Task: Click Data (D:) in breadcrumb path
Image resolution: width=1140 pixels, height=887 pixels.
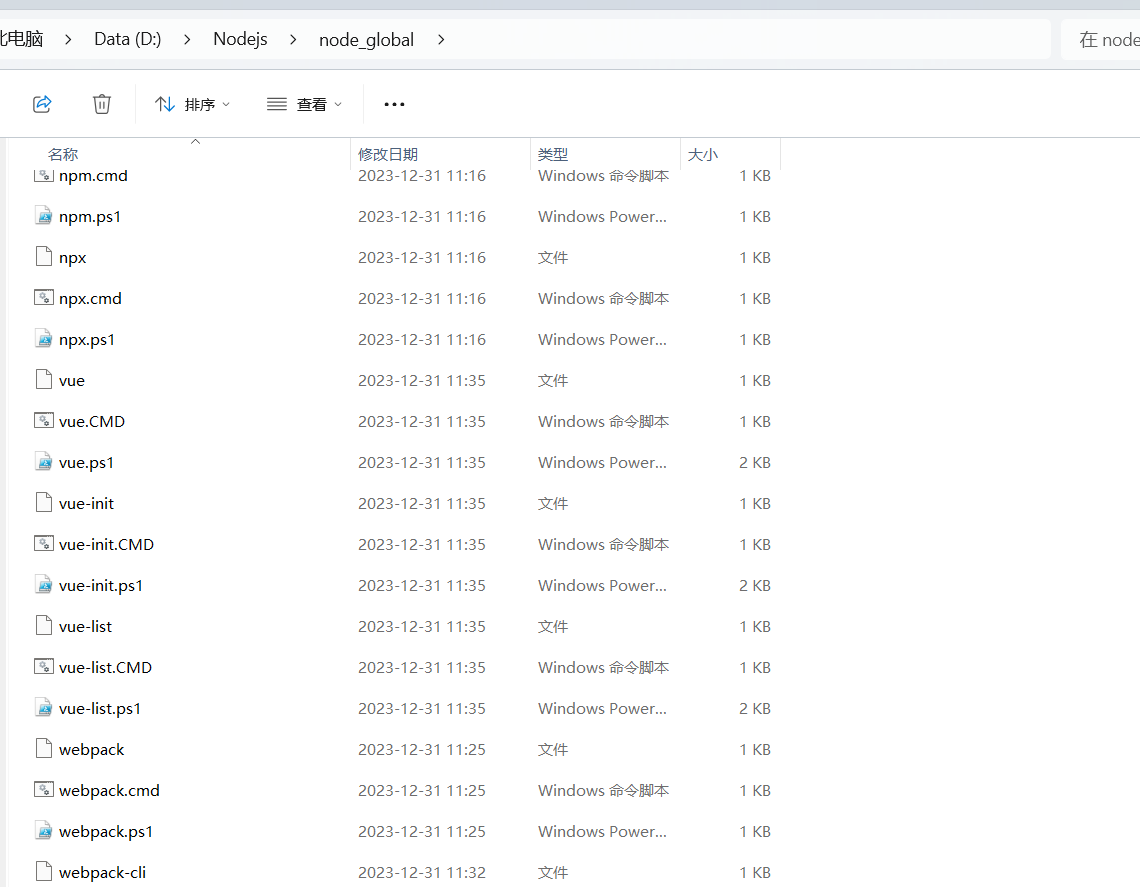Action: click(x=128, y=39)
